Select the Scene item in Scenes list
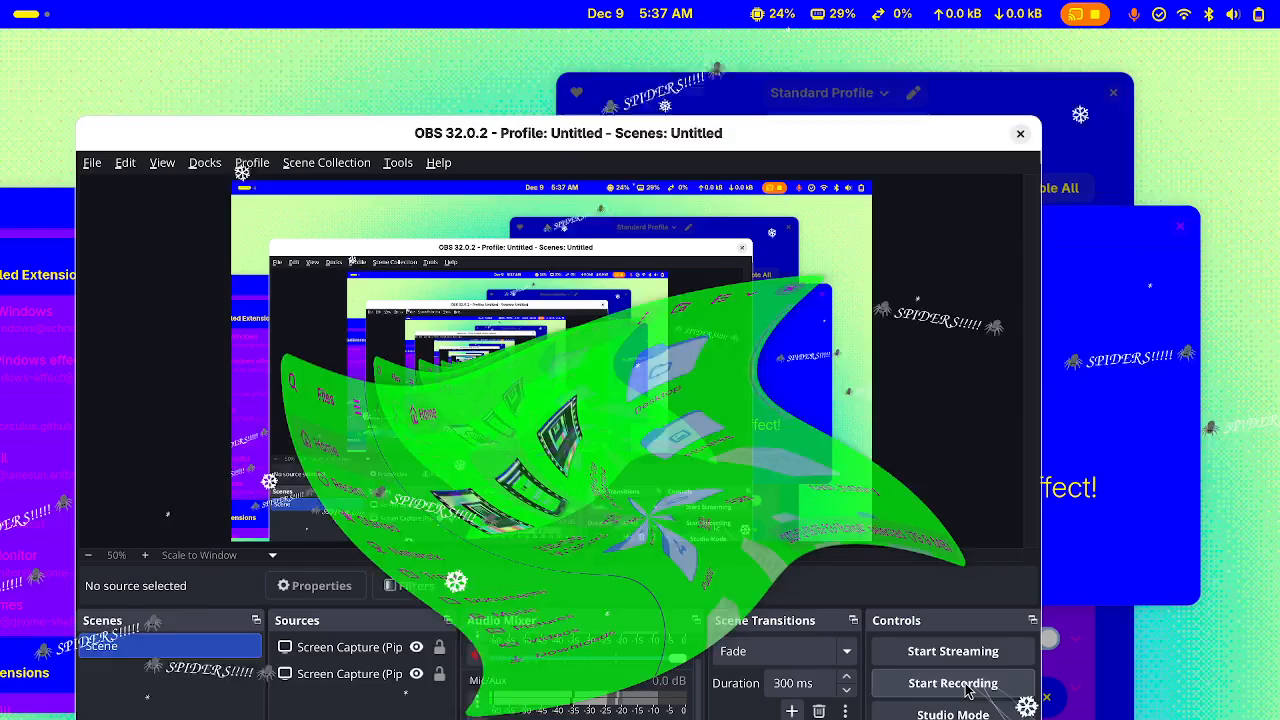 170,646
